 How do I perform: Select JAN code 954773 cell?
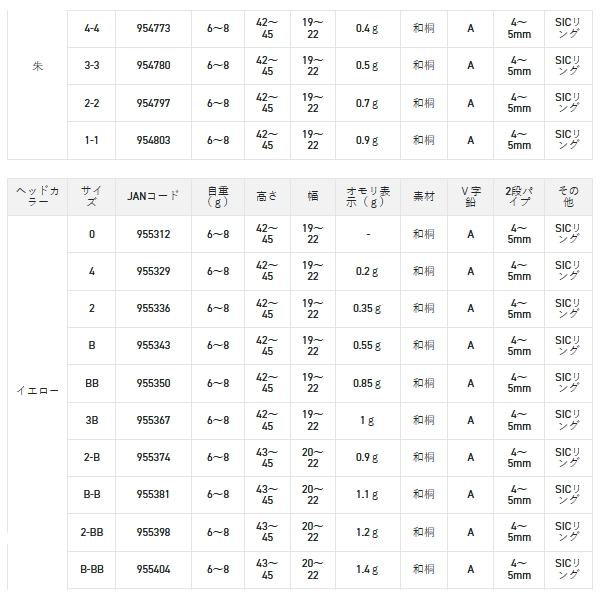[x=153, y=29]
